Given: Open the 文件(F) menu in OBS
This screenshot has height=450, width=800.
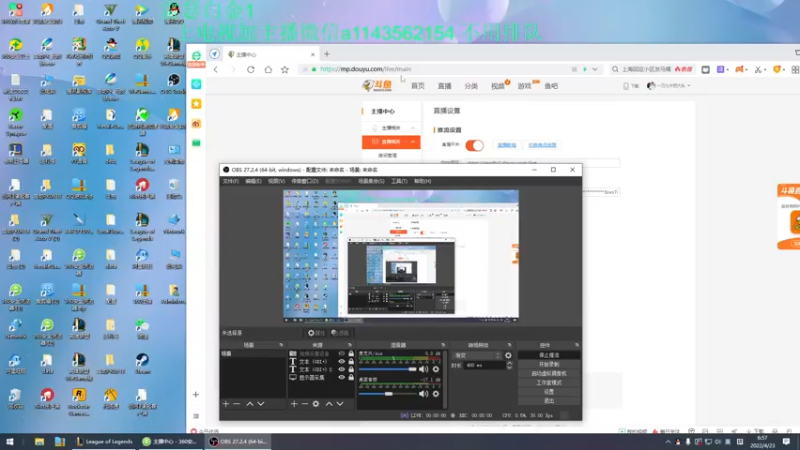Looking at the screenshot, I should (x=231, y=181).
